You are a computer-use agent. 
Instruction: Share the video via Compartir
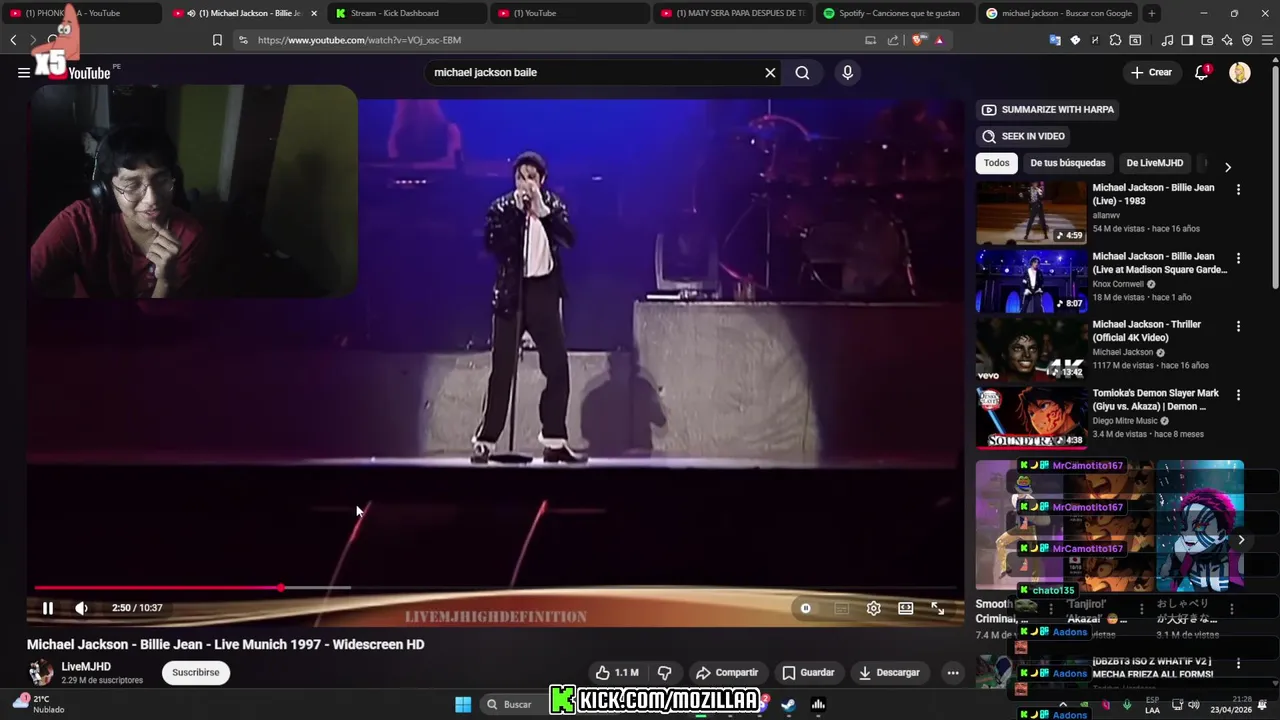[727, 673]
